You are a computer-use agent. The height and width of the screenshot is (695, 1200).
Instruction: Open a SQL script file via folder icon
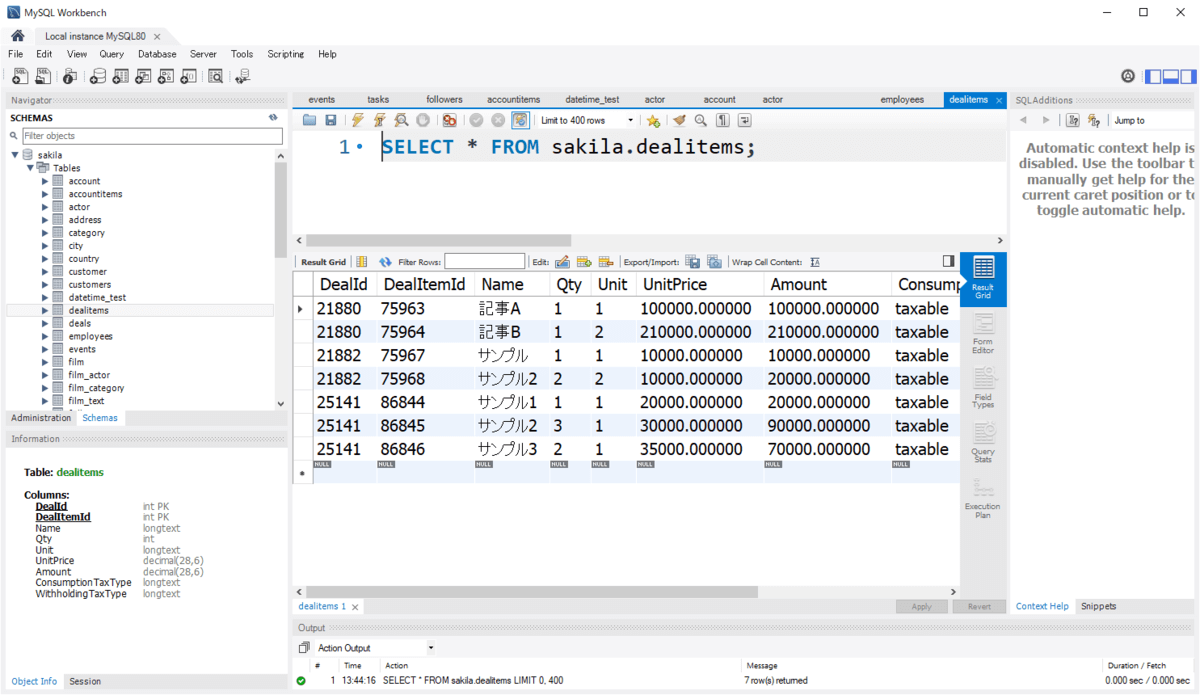(x=310, y=120)
